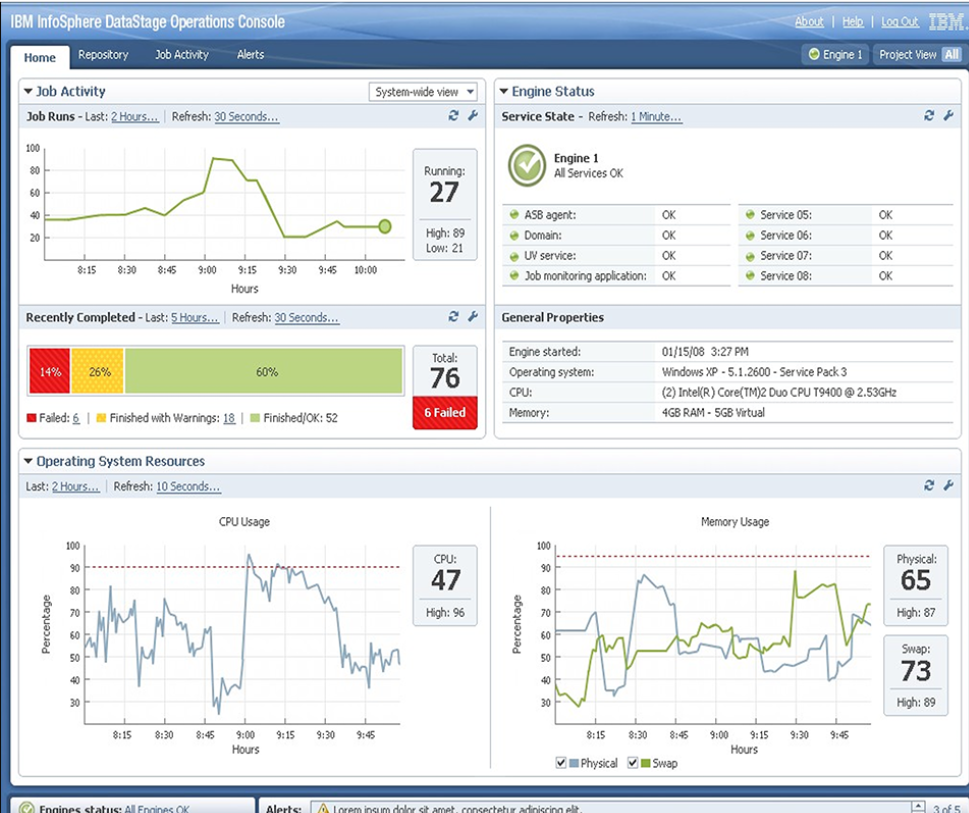969x813 pixels.
Task: Collapse the Operating System Resources panel
Action: click(28, 461)
